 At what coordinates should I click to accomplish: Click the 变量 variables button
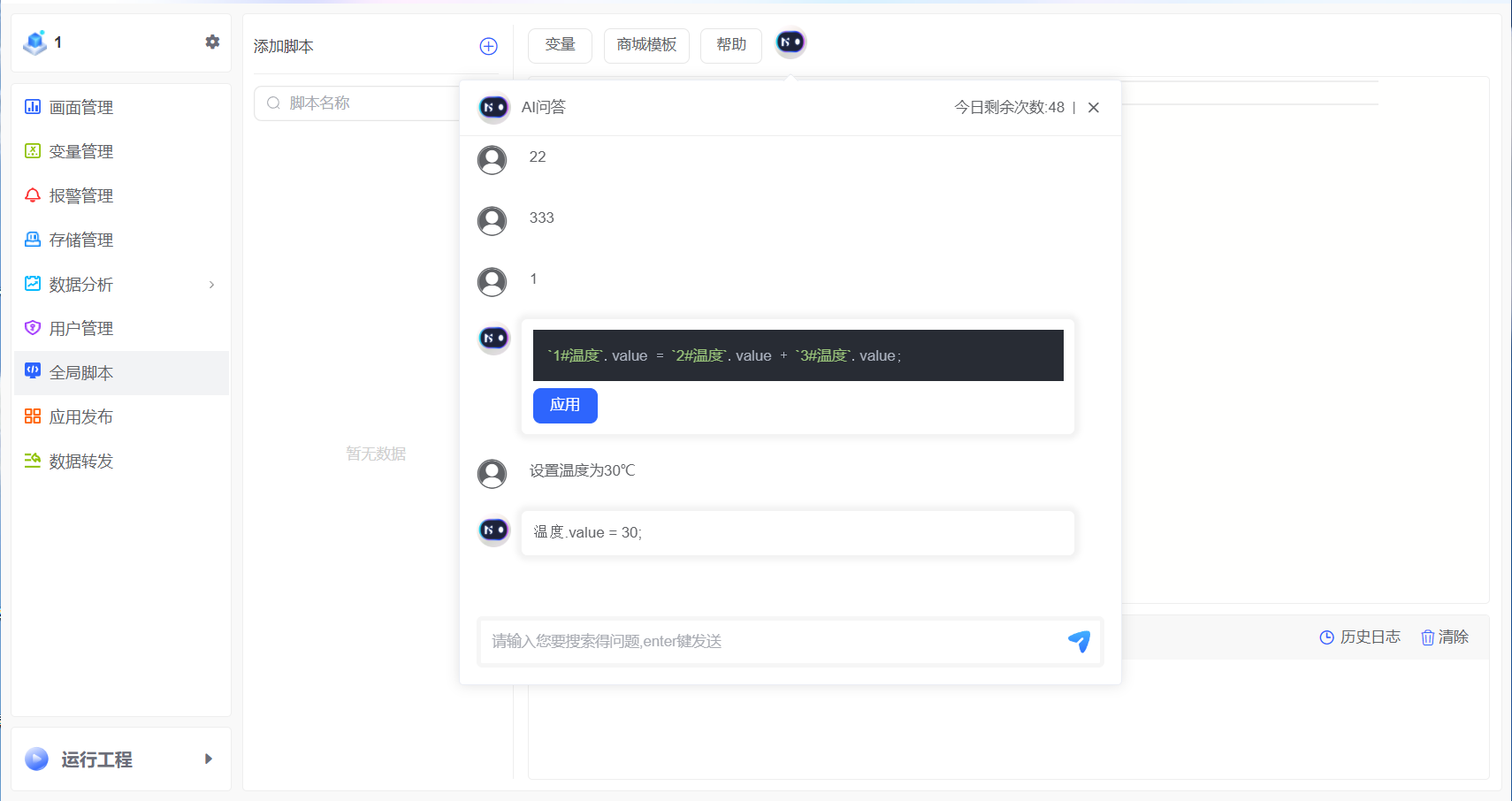point(560,45)
